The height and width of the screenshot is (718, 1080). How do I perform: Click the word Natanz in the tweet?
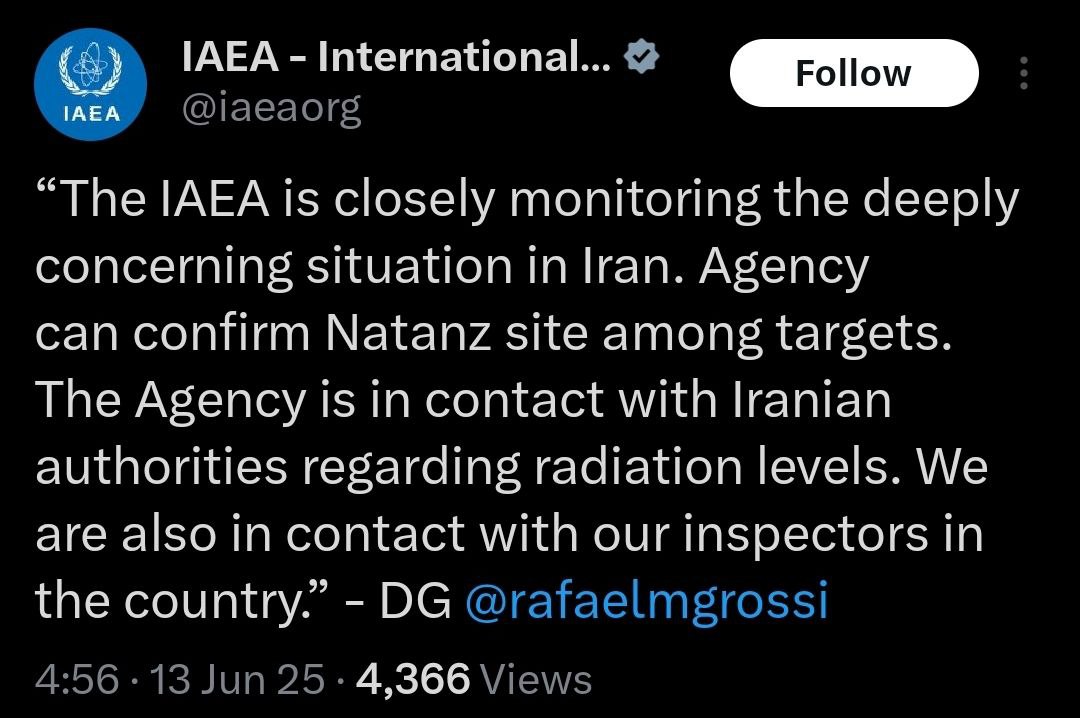coord(409,335)
